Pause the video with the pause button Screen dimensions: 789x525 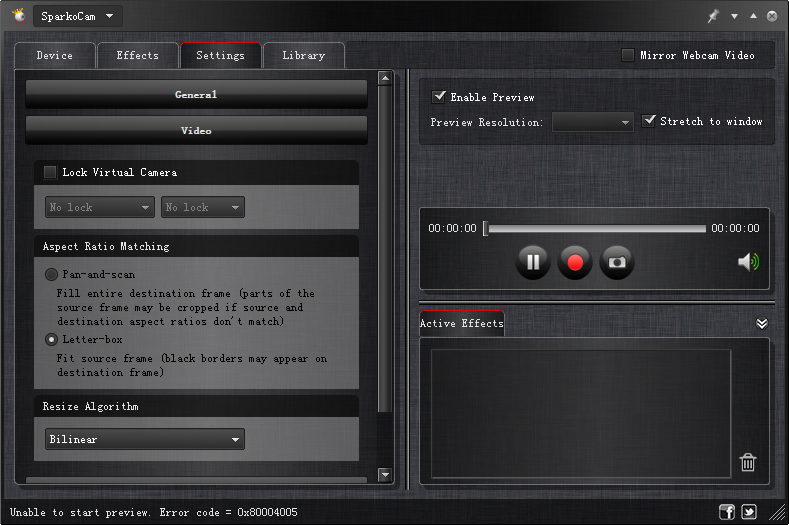[533, 262]
